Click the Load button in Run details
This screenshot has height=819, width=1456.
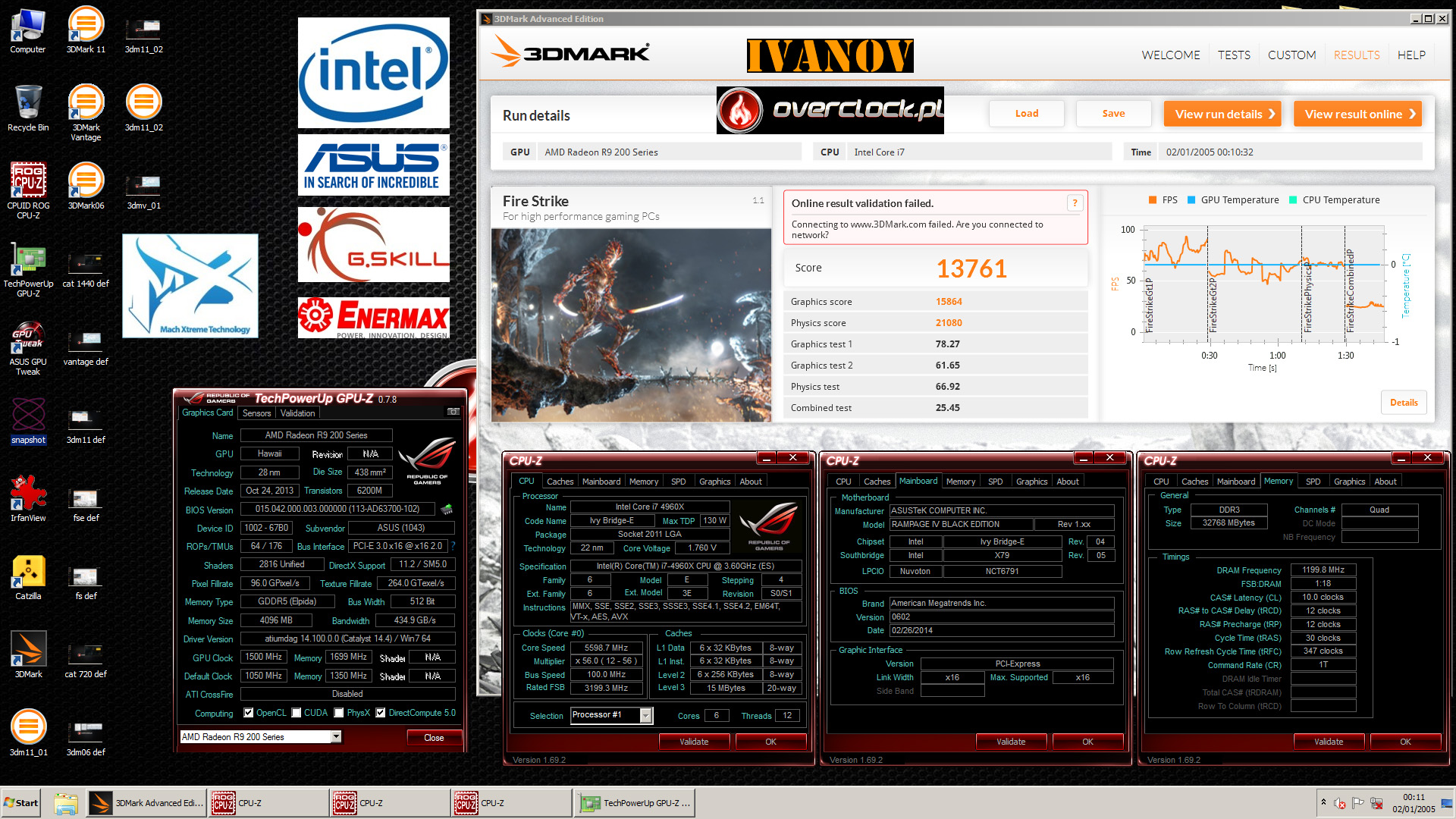coord(1027,114)
